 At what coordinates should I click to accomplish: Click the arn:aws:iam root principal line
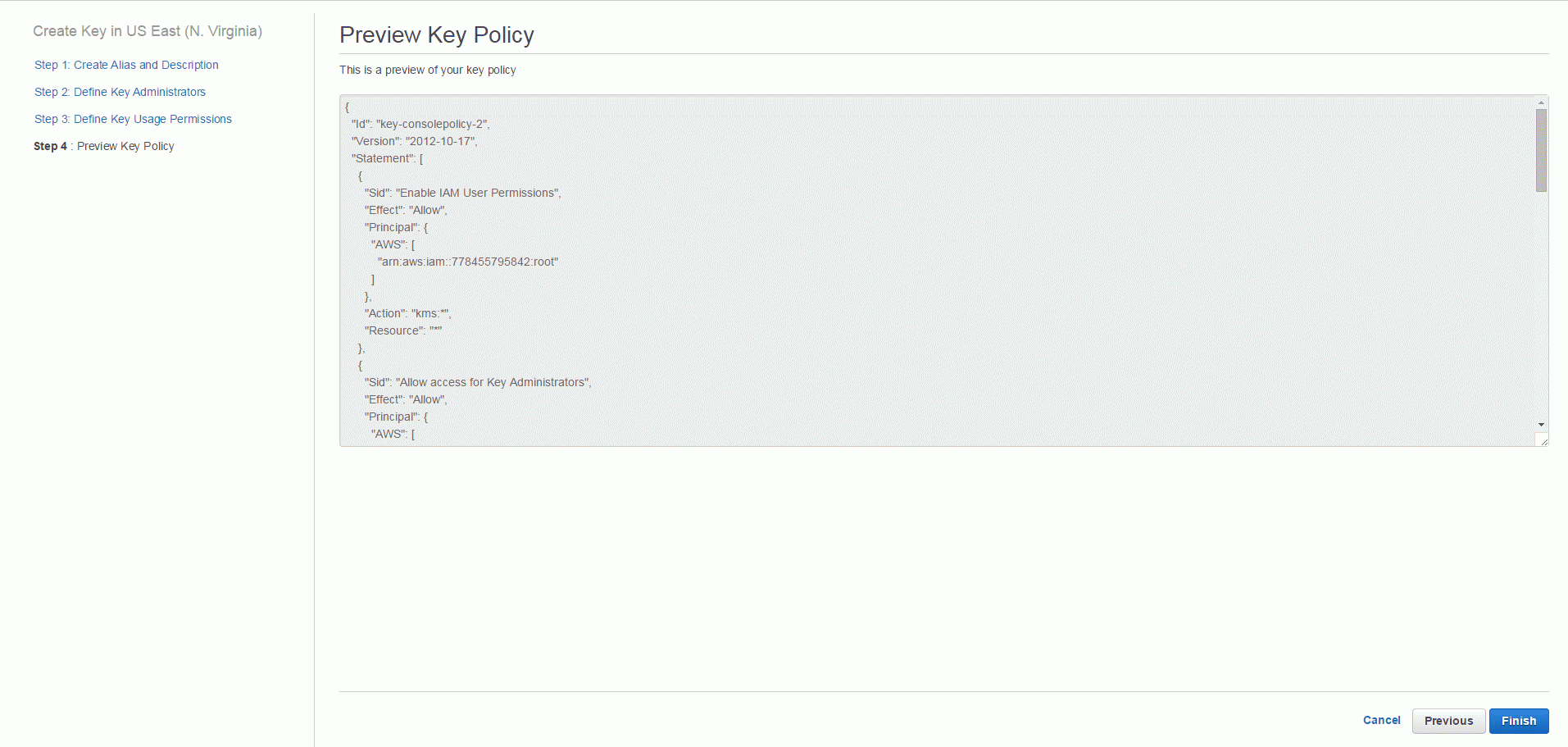click(x=468, y=262)
